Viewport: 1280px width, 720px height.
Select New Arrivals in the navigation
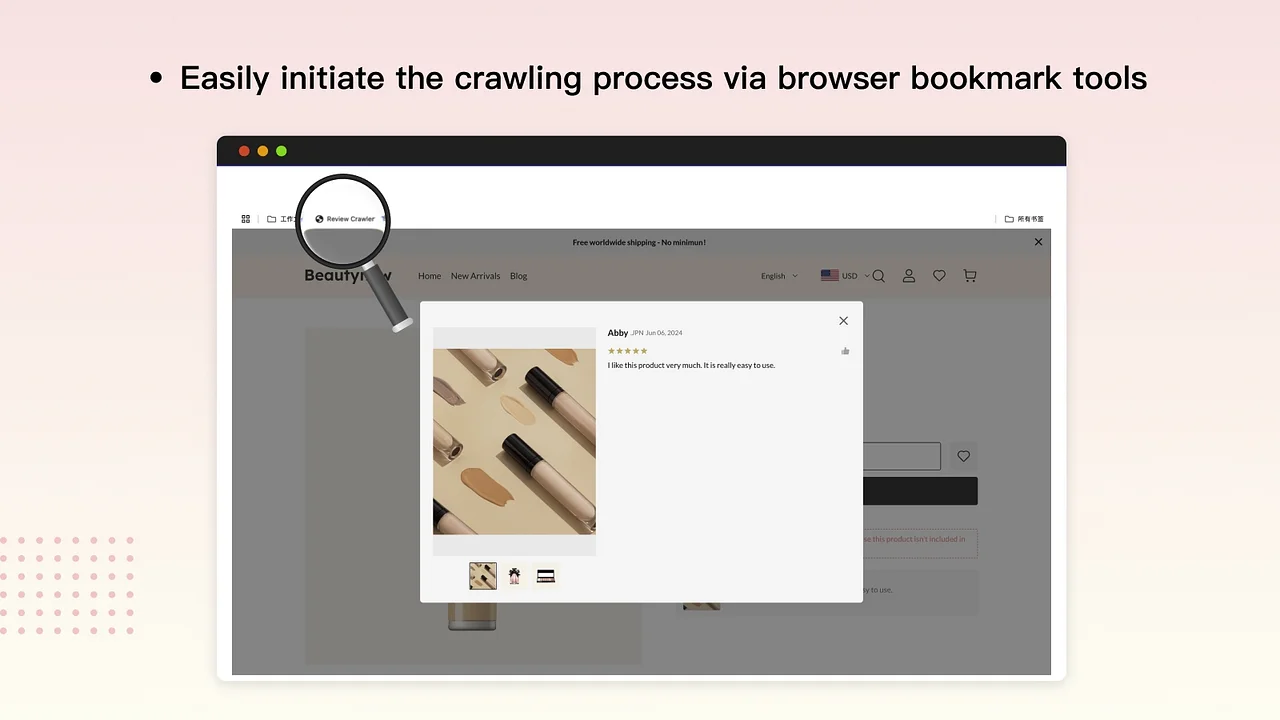click(x=475, y=276)
